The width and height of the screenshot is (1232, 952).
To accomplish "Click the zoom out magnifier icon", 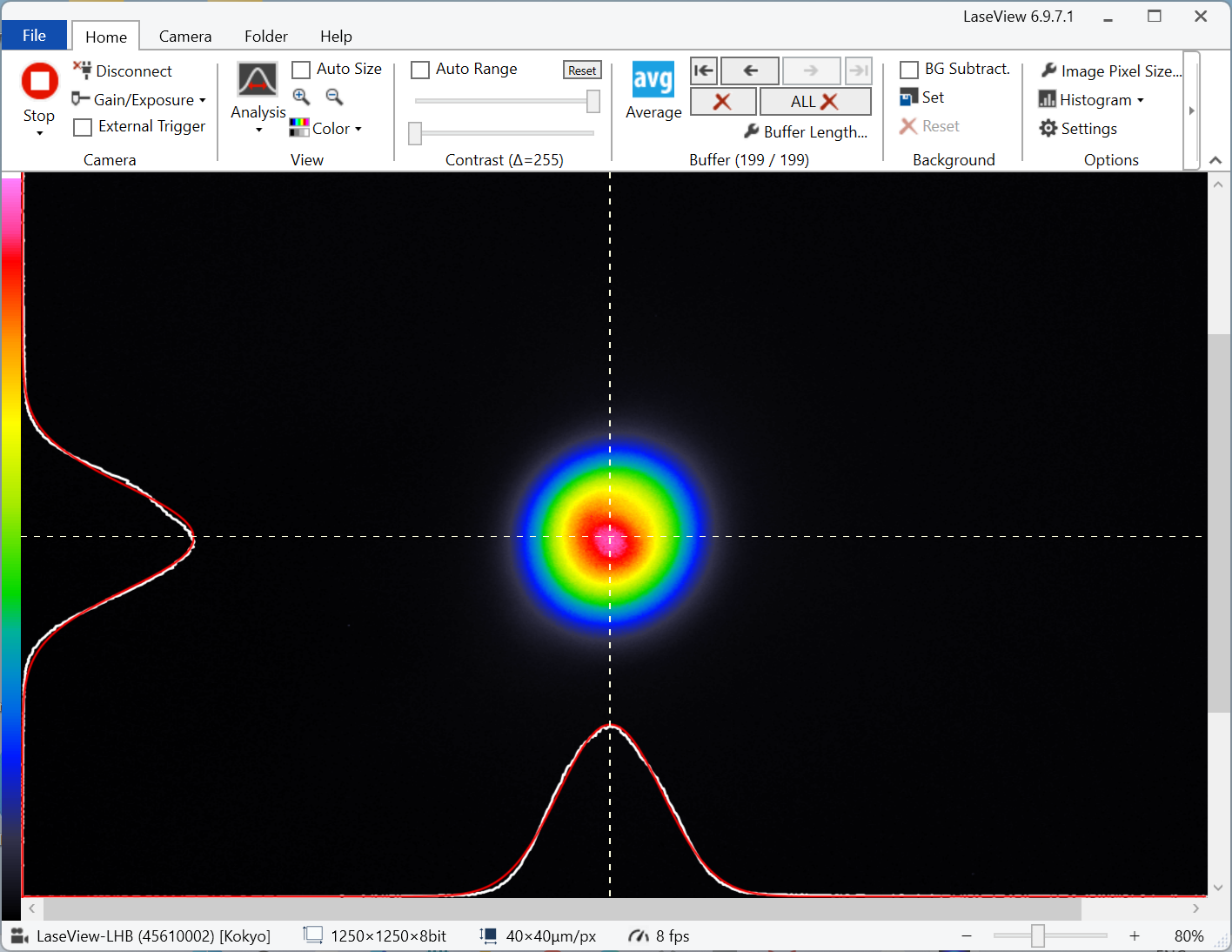I will (x=334, y=97).
